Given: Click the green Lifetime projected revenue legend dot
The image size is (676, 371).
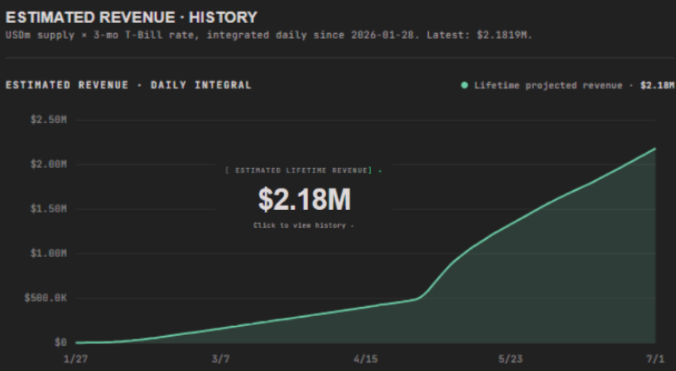Looking at the screenshot, I should click(x=464, y=85).
